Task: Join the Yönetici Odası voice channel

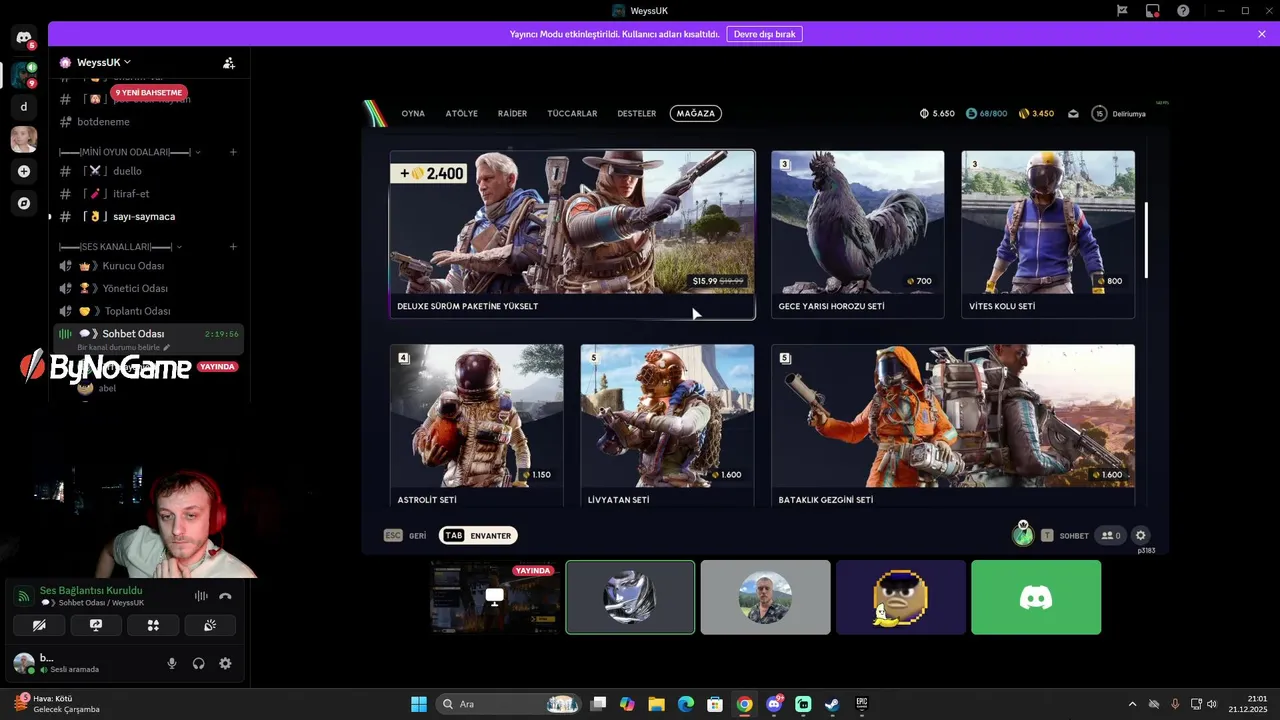Action: pyautogui.click(x=148, y=288)
